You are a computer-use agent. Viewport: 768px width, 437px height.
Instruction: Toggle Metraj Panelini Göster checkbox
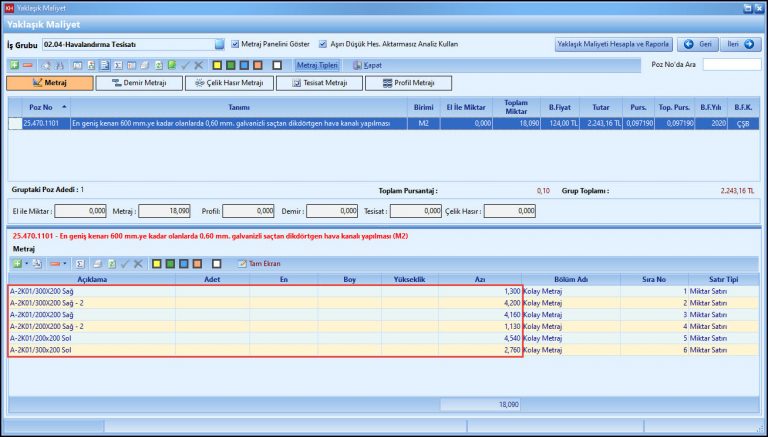(x=235, y=44)
